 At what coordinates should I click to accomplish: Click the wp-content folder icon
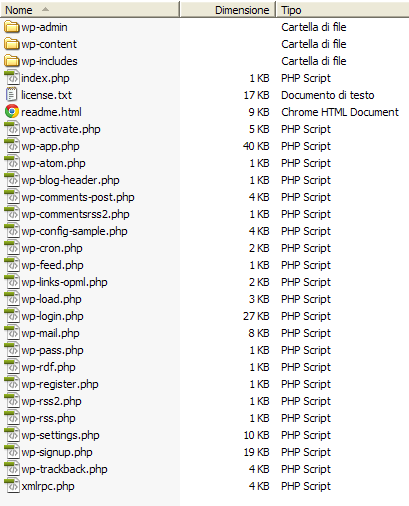[x=12, y=44]
